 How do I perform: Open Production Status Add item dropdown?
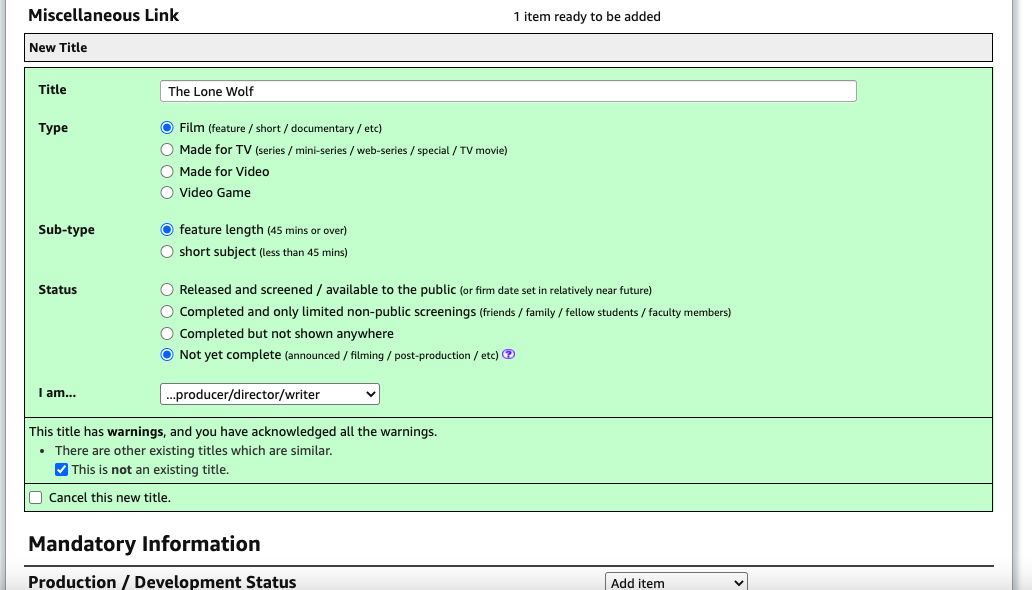pos(676,582)
